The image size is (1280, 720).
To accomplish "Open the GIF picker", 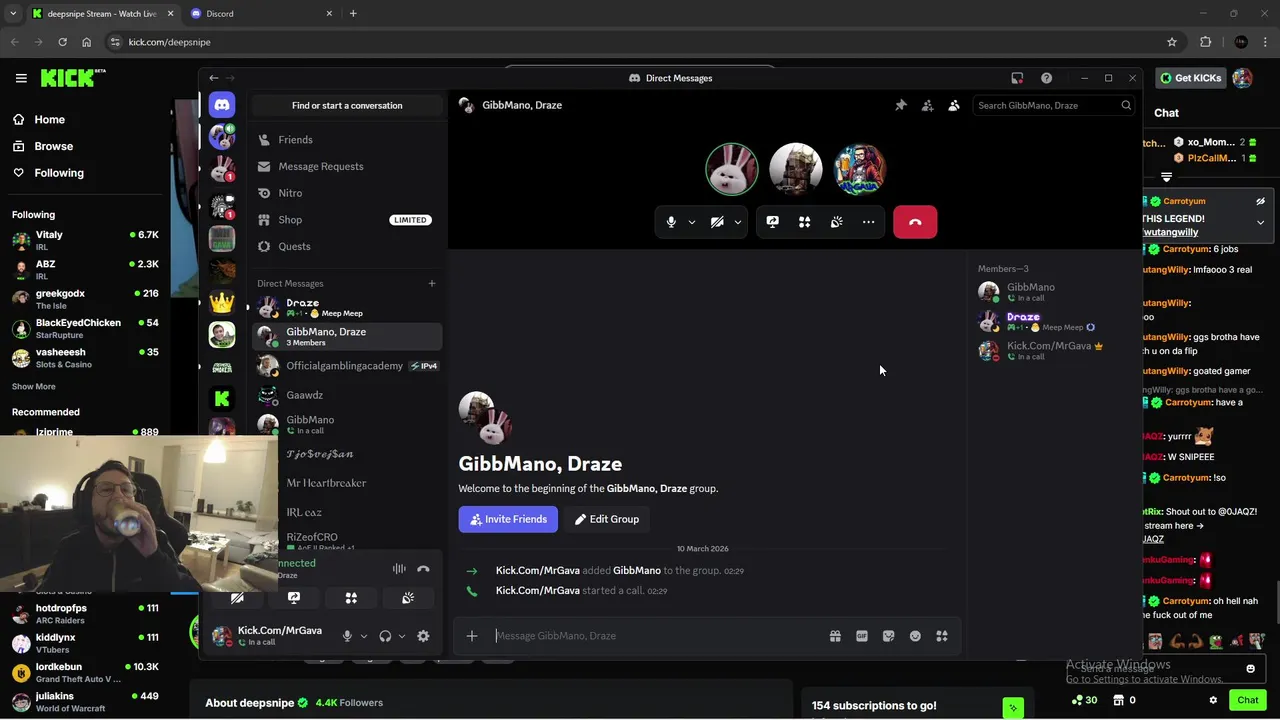I will [862, 636].
